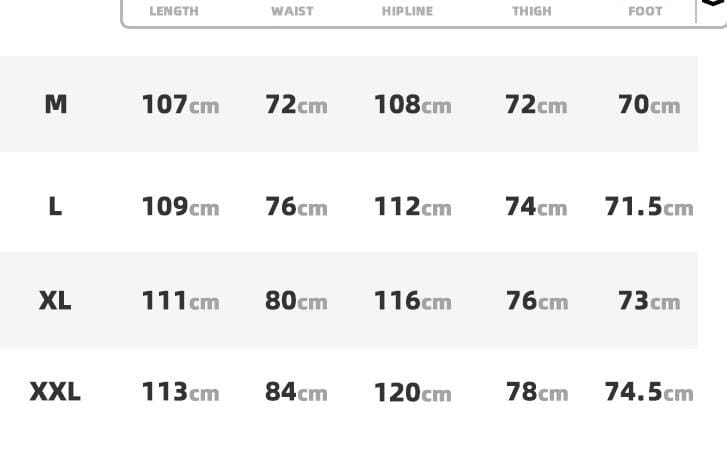This screenshot has height=456, width=727.
Task: Click the 70cm foot value for M
Action: click(648, 104)
